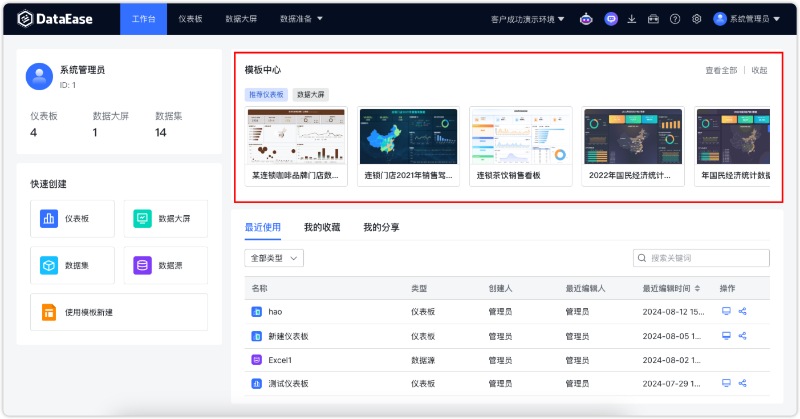The image size is (800, 419).
Task: Click 查看全部 link in template center
Action: coord(721,70)
